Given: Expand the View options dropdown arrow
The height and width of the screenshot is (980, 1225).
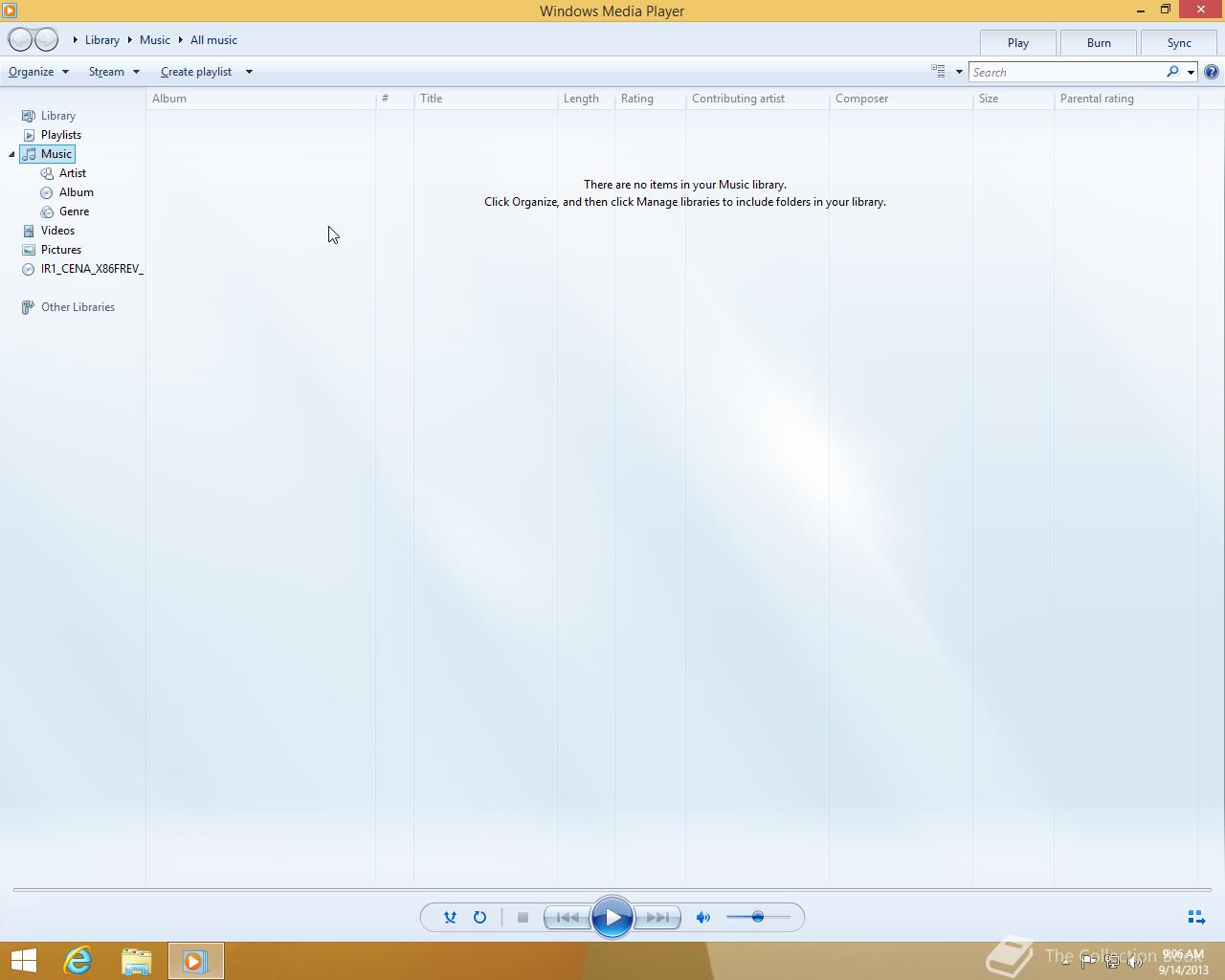Looking at the screenshot, I should click(x=959, y=72).
